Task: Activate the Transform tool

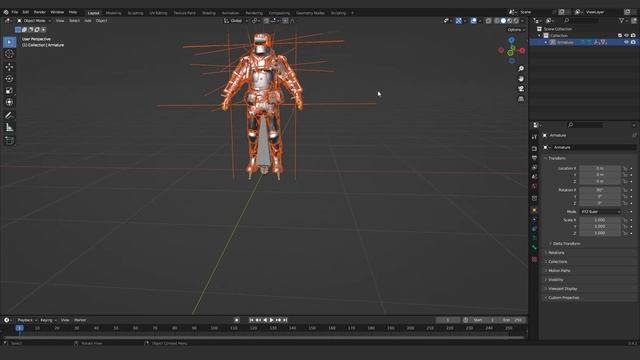Action: [9, 102]
